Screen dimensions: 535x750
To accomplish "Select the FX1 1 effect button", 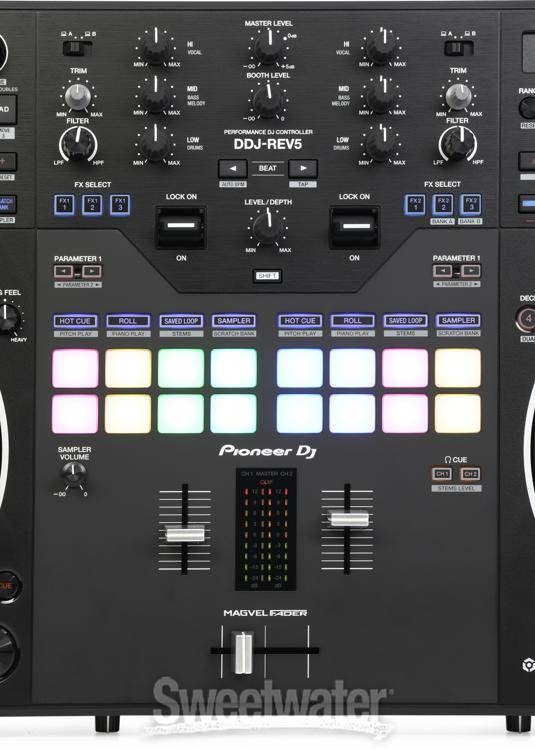I will pos(64,205).
